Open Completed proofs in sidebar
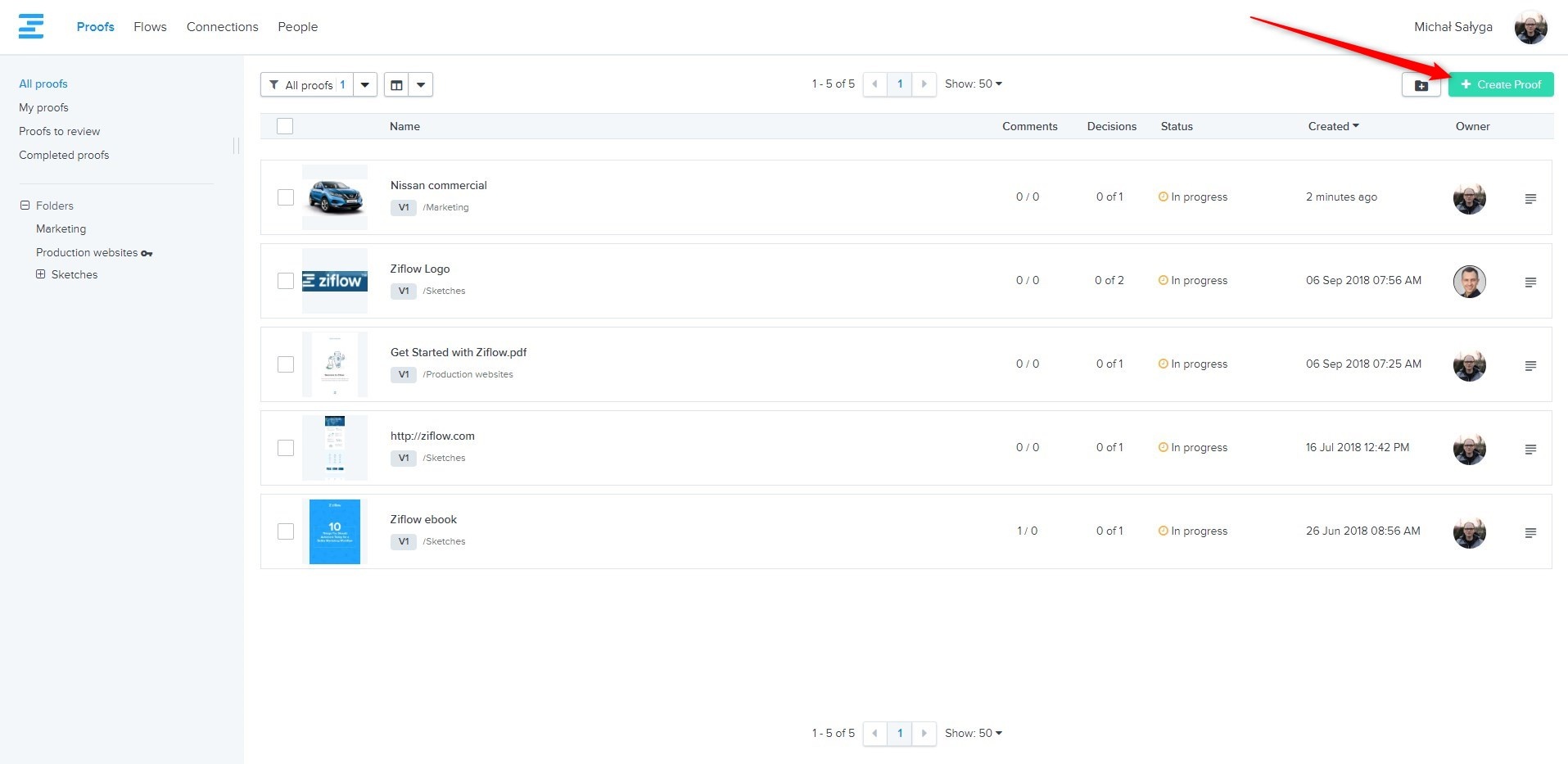 64,156
